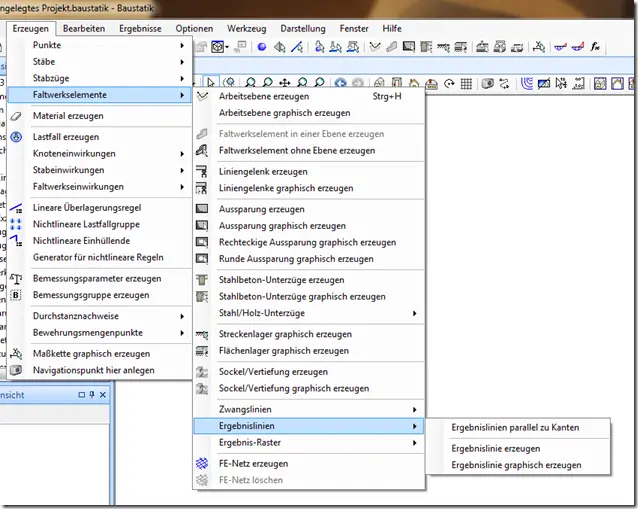Choose Liniengelenk erzeugen
This screenshot has height=509, width=638.
point(309,172)
